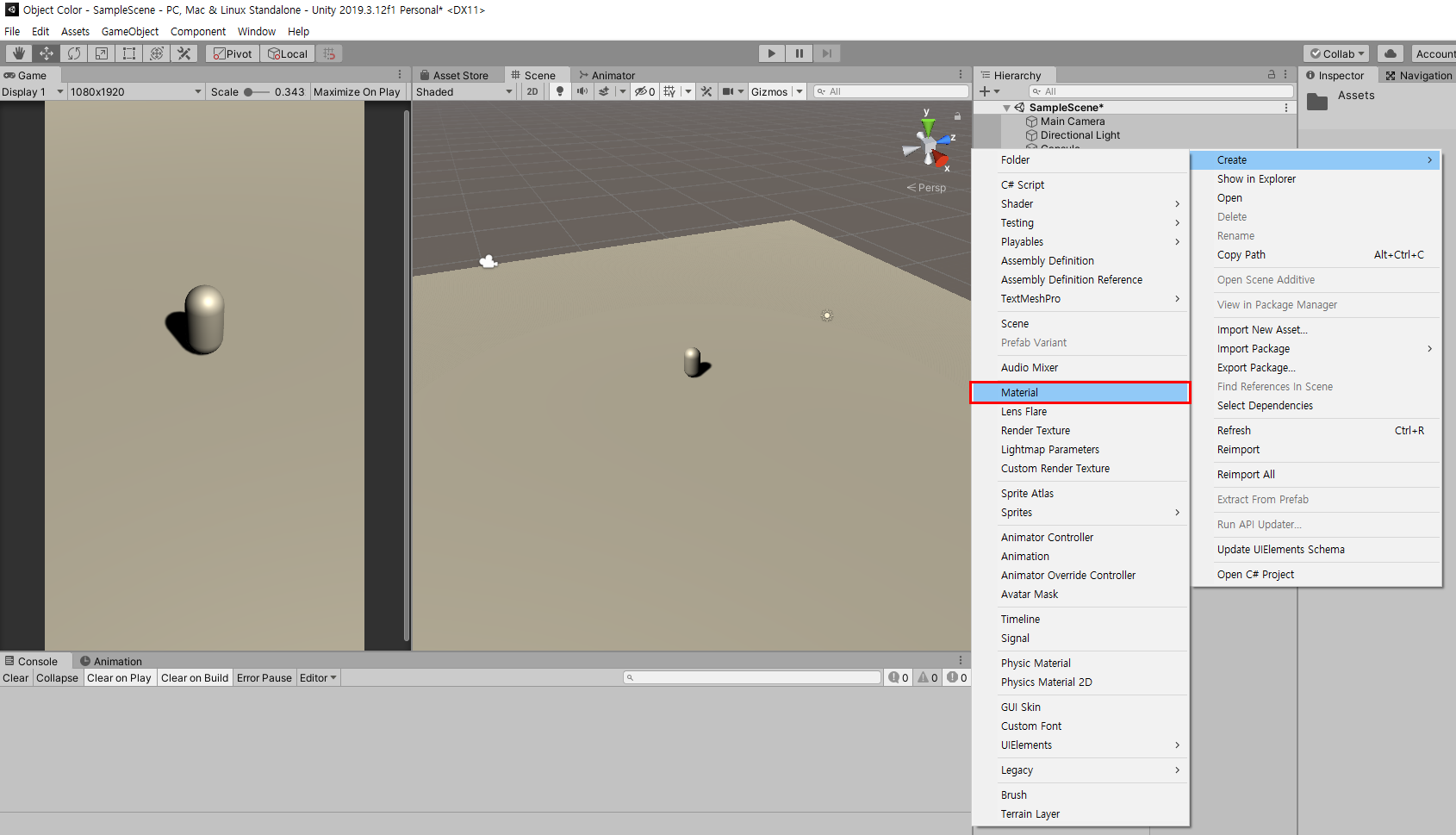Open the Console Editor dropdown
The width and height of the screenshot is (1456, 835).
pos(318,678)
